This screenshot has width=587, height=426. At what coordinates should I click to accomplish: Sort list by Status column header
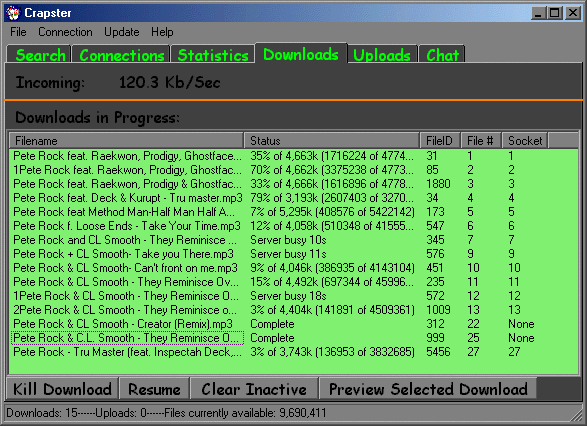tap(332, 141)
